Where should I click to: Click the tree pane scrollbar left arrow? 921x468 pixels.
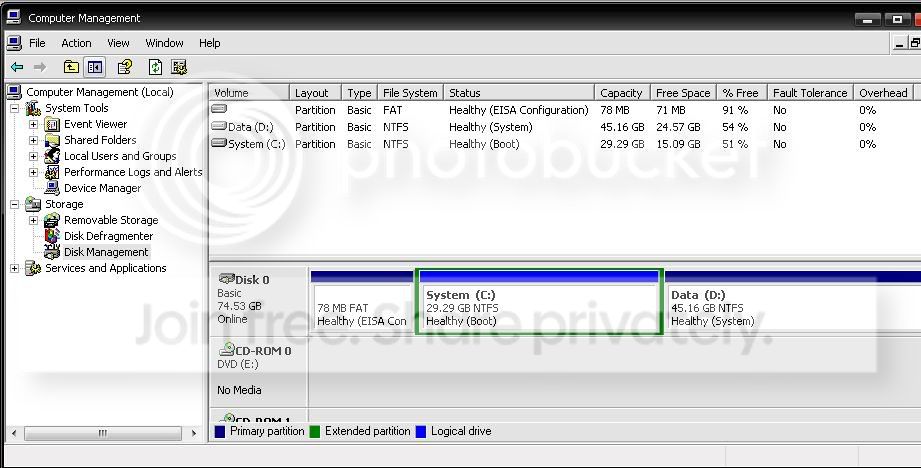[14, 433]
